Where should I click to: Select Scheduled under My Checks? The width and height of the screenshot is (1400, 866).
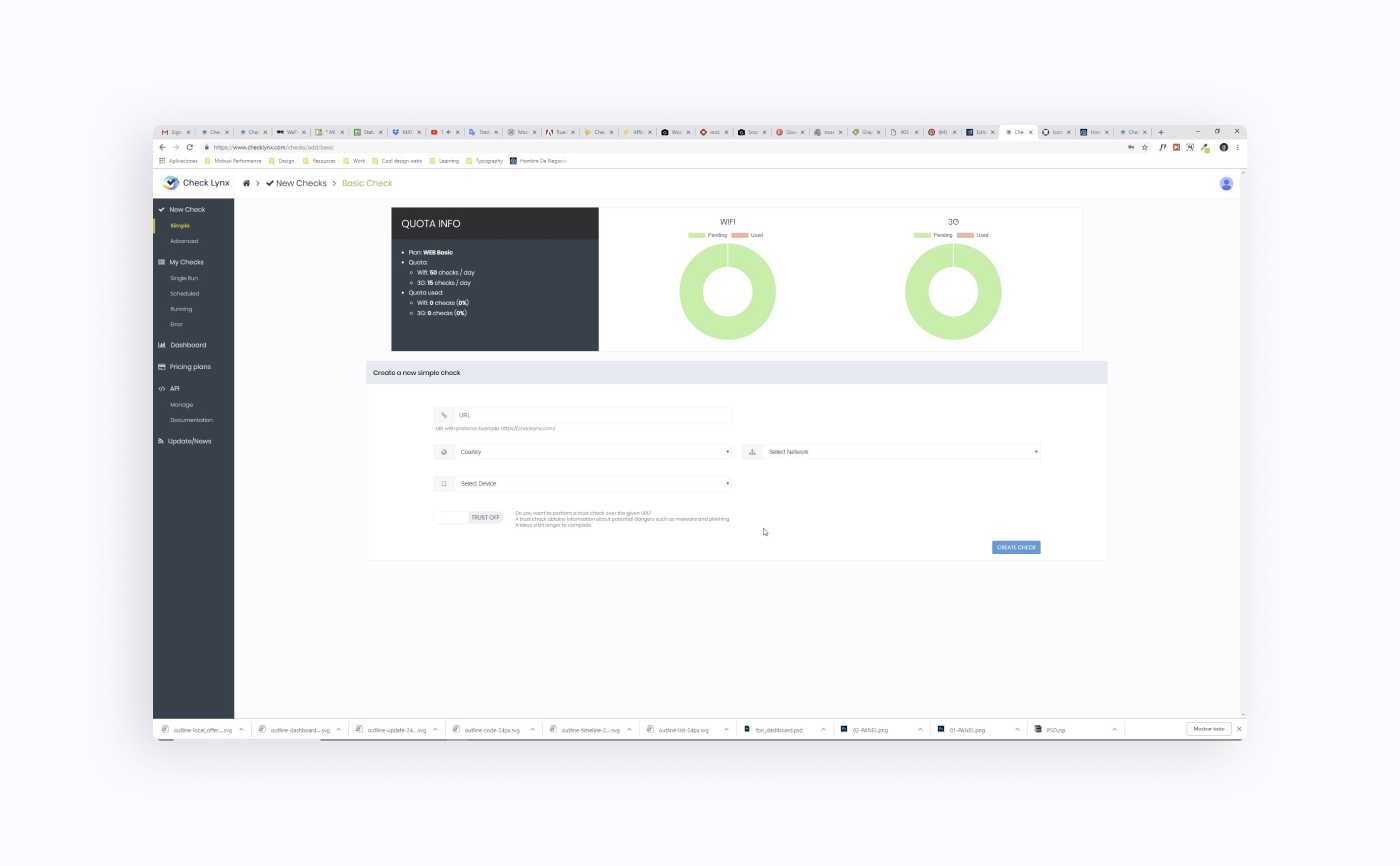(185, 294)
